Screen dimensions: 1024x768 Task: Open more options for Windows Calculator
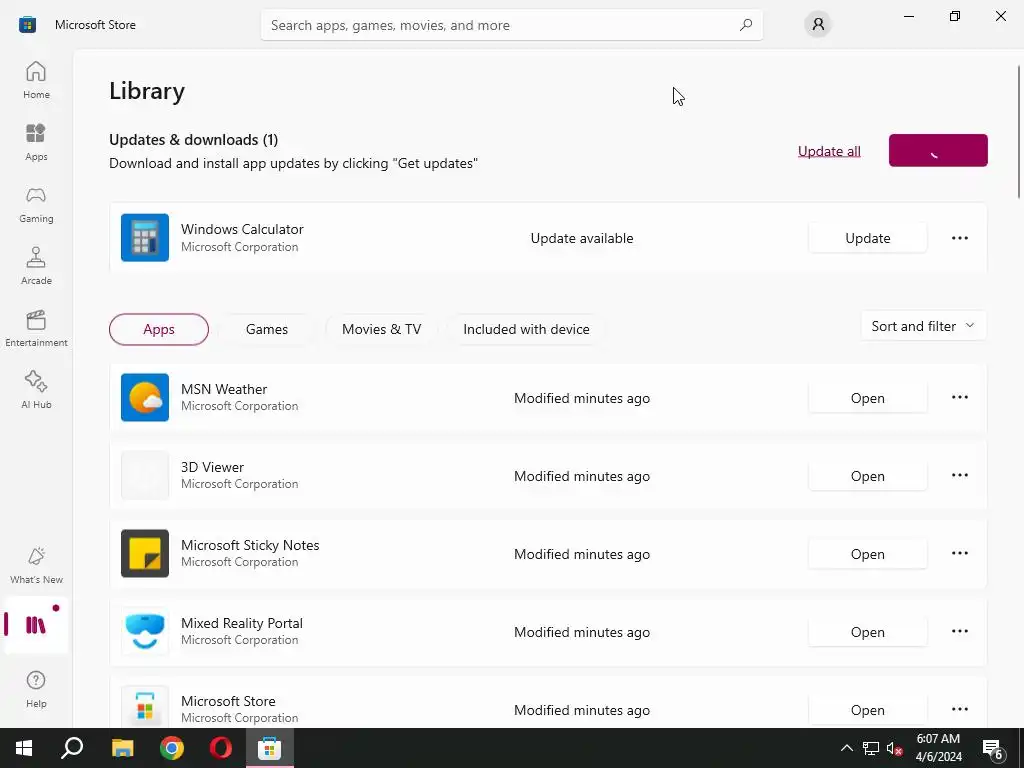[959, 238]
